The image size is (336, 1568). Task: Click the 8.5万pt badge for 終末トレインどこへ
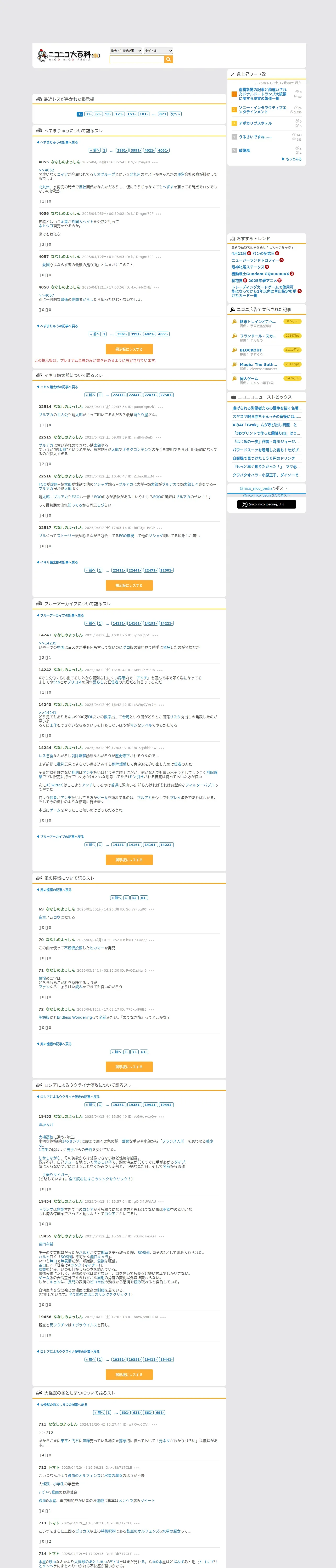(293, 321)
